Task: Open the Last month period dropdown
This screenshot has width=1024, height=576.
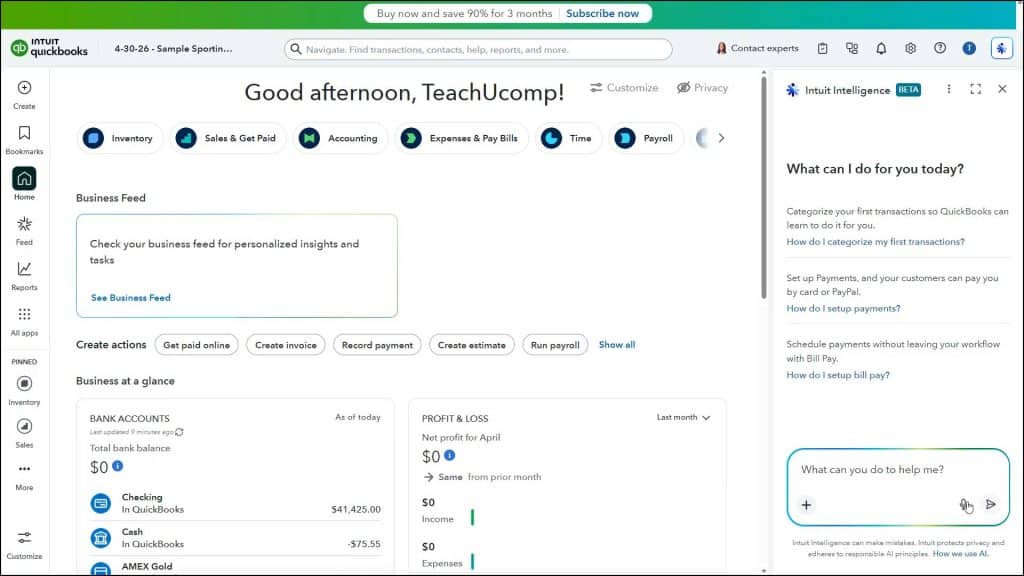Action: 683,417
